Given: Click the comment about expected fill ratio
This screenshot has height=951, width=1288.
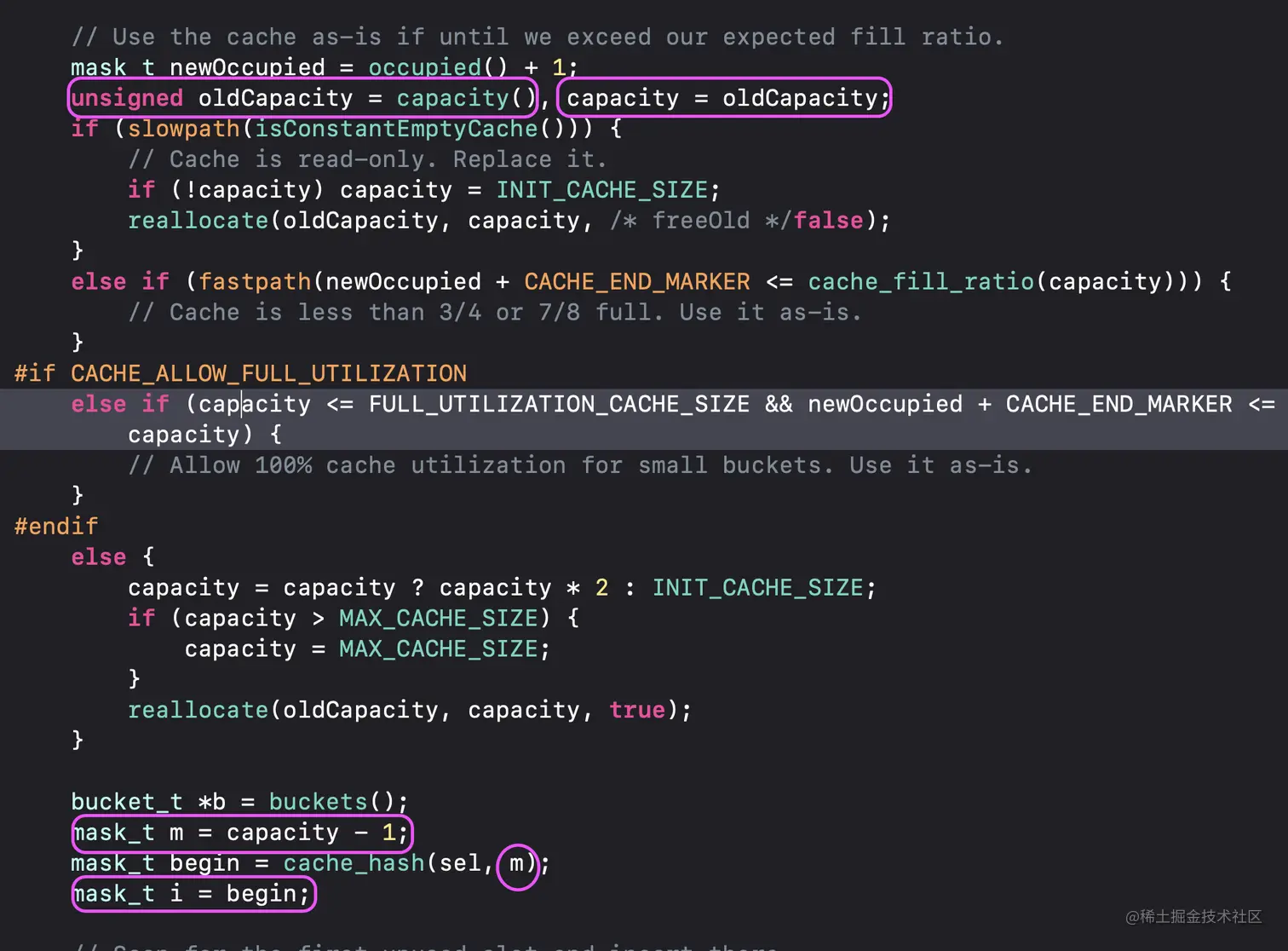Looking at the screenshot, I should (x=538, y=37).
